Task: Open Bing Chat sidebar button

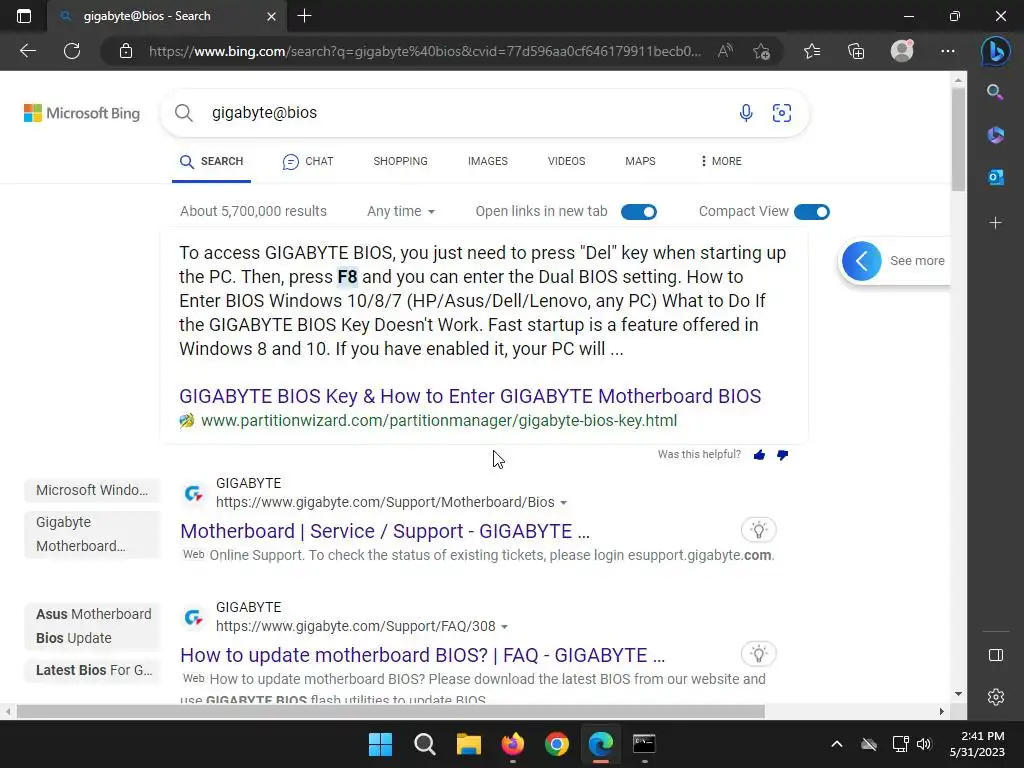Action: [995, 51]
